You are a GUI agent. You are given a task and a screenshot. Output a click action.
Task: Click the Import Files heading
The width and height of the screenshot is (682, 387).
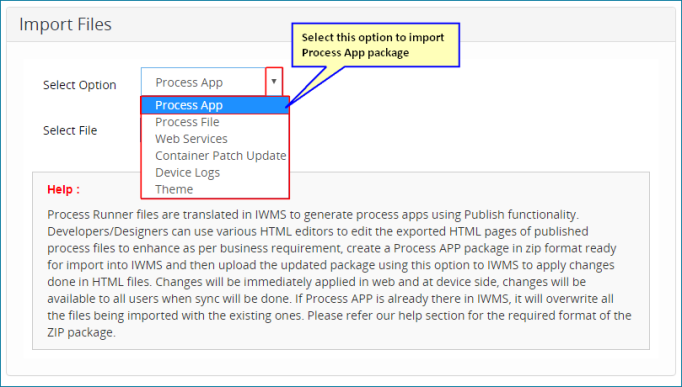65,24
